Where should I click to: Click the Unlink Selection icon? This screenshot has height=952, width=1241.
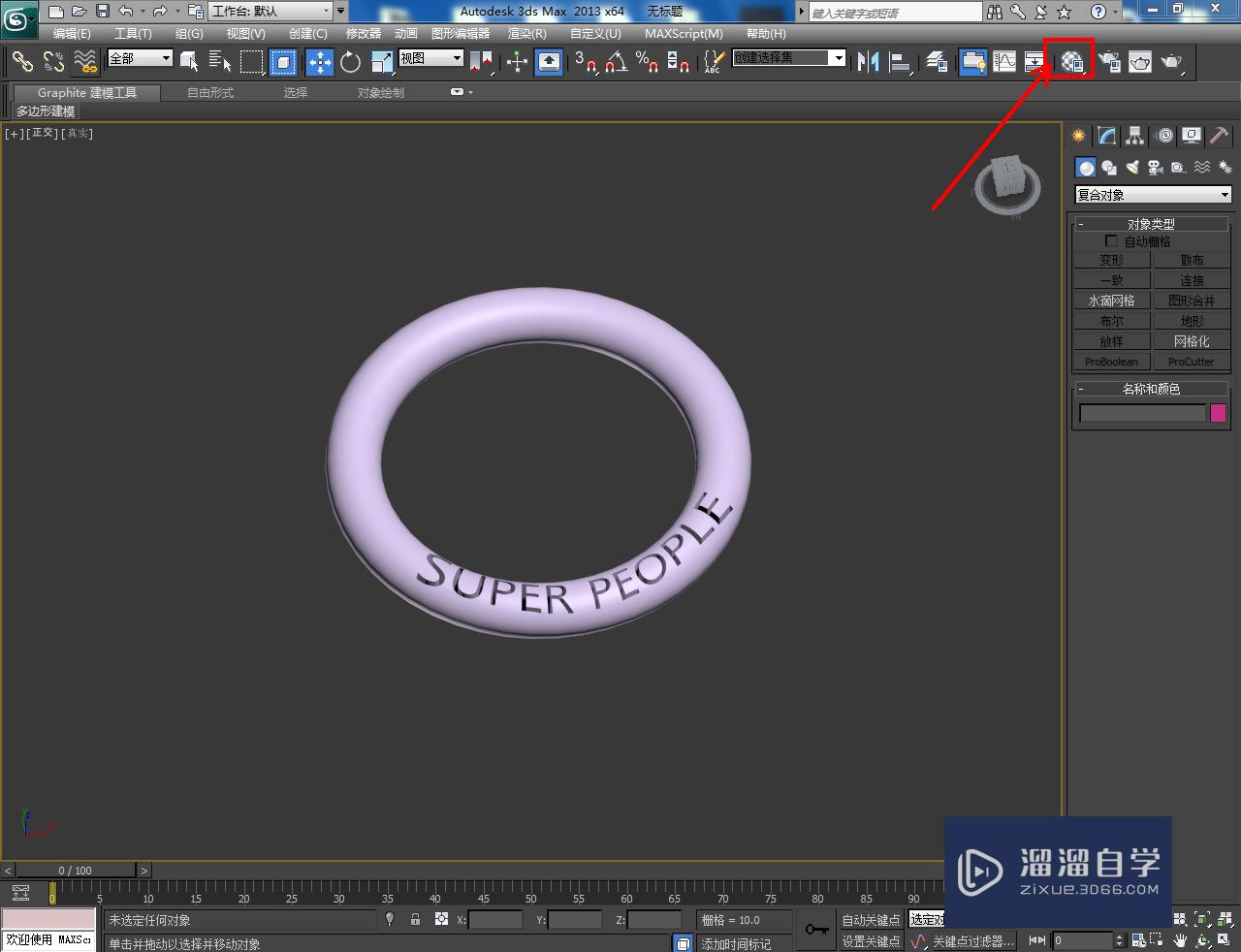[x=53, y=61]
